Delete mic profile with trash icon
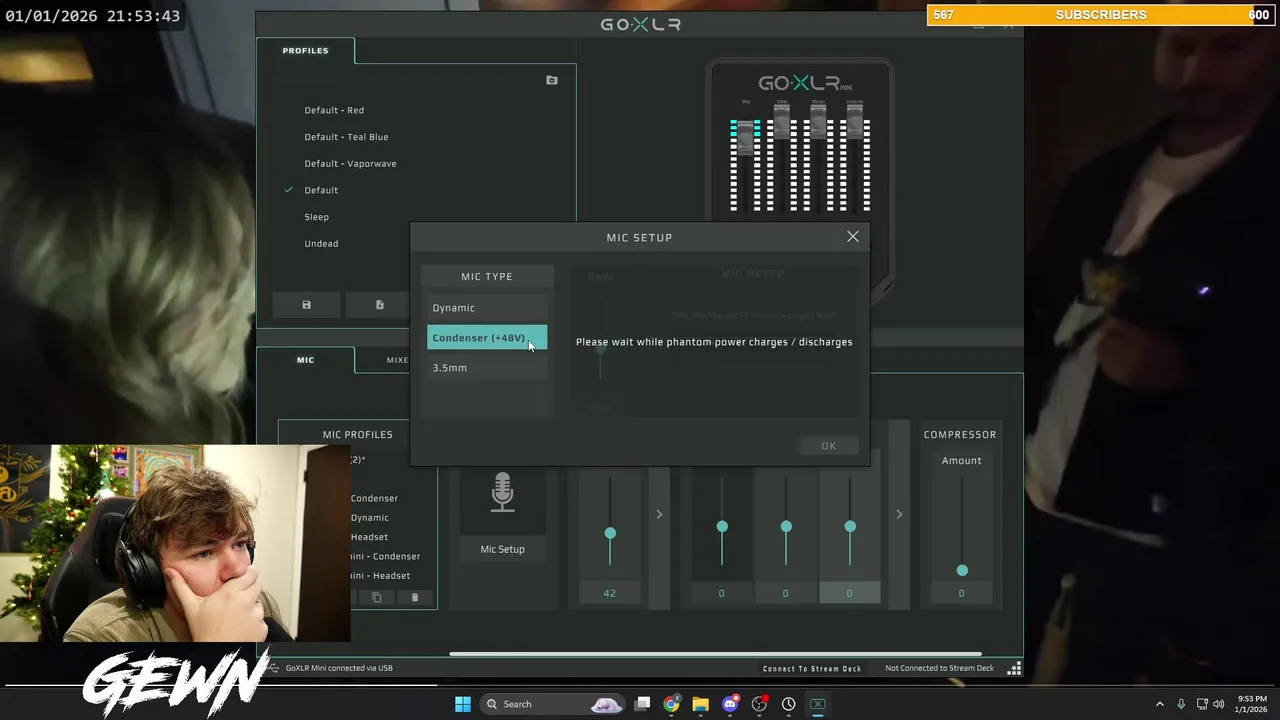 (x=415, y=597)
